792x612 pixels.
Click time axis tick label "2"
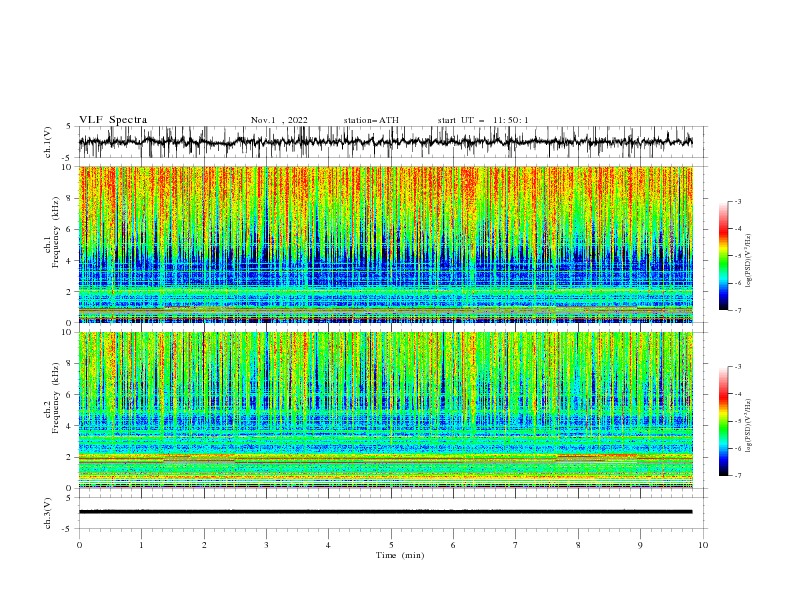pos(204,545)
